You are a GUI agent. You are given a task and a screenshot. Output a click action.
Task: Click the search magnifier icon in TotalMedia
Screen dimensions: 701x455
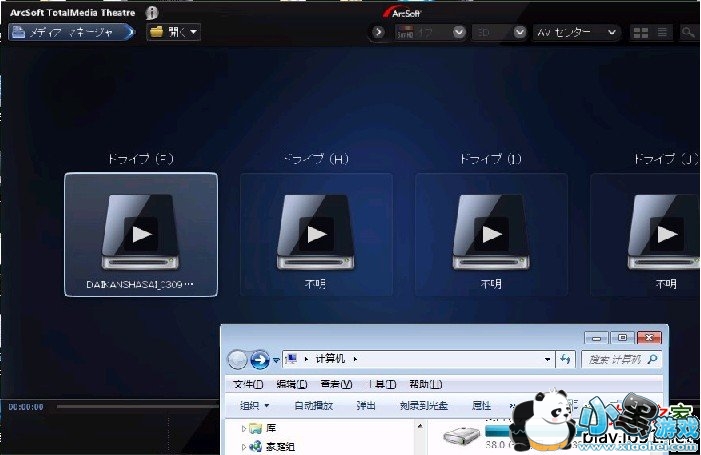[687, 33]
